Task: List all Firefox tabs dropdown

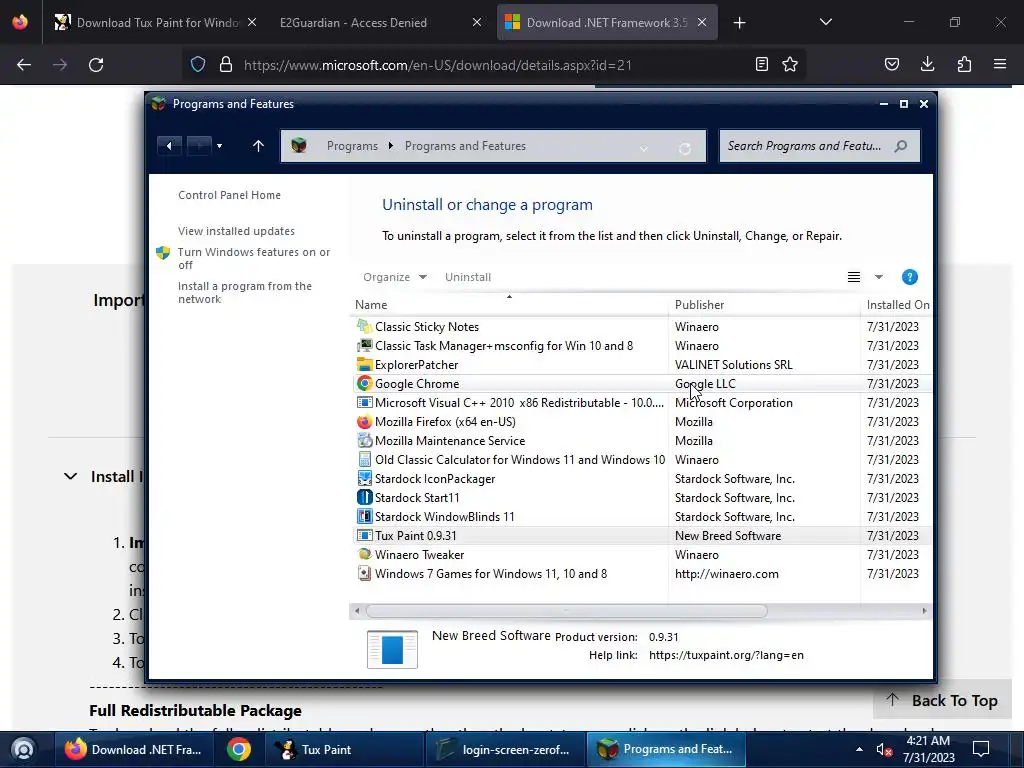Action: click(825, 22)
